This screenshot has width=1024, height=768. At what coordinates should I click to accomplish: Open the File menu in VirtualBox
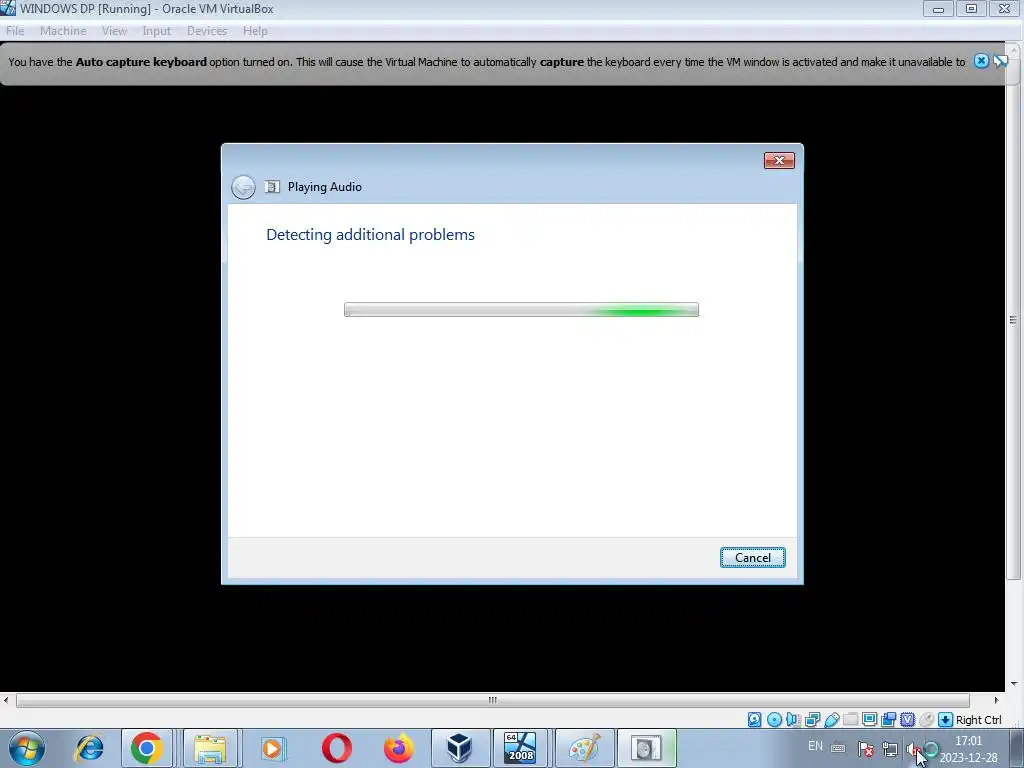pos(14,31)
